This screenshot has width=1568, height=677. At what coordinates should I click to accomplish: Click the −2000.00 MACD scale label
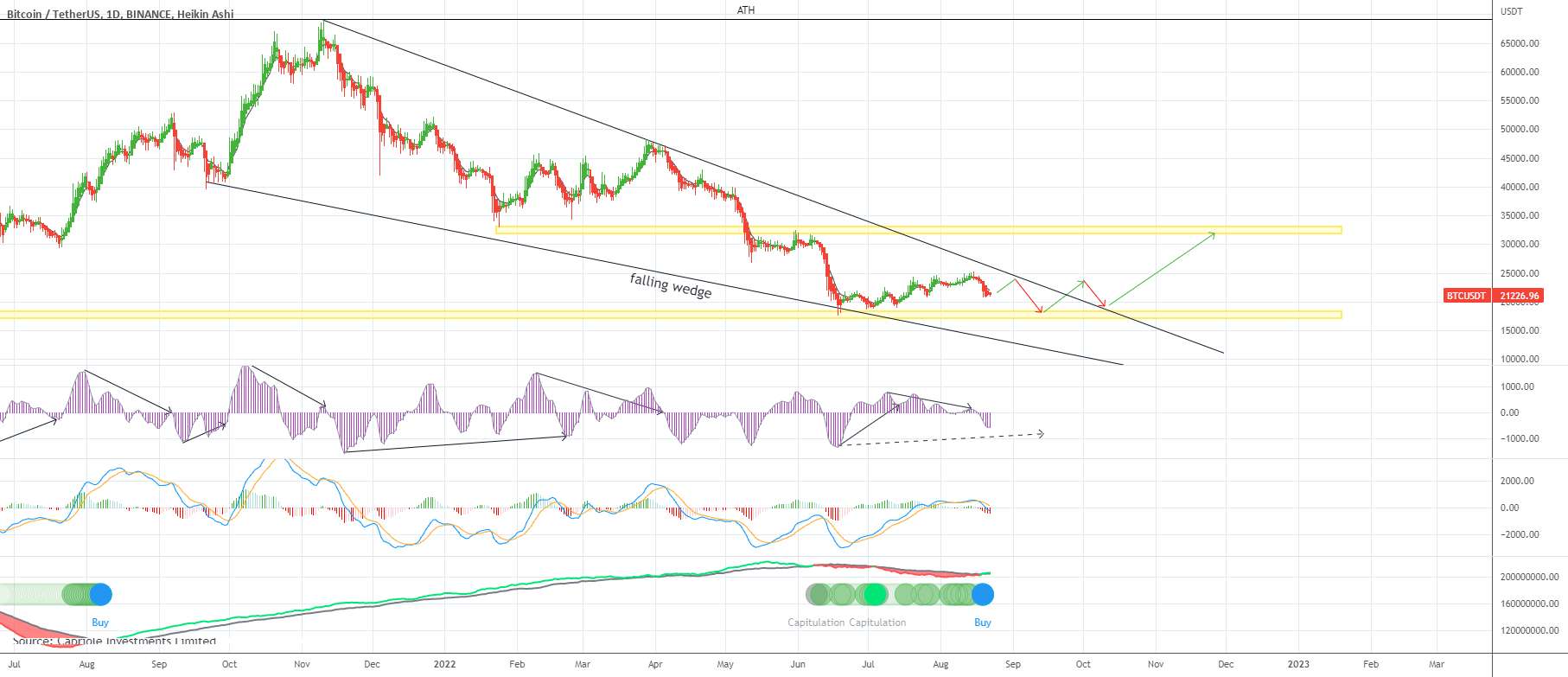(1519, 534)
